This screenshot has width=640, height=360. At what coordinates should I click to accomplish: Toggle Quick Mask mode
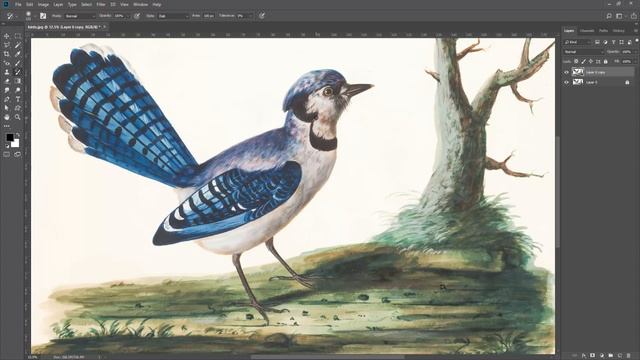7,154
